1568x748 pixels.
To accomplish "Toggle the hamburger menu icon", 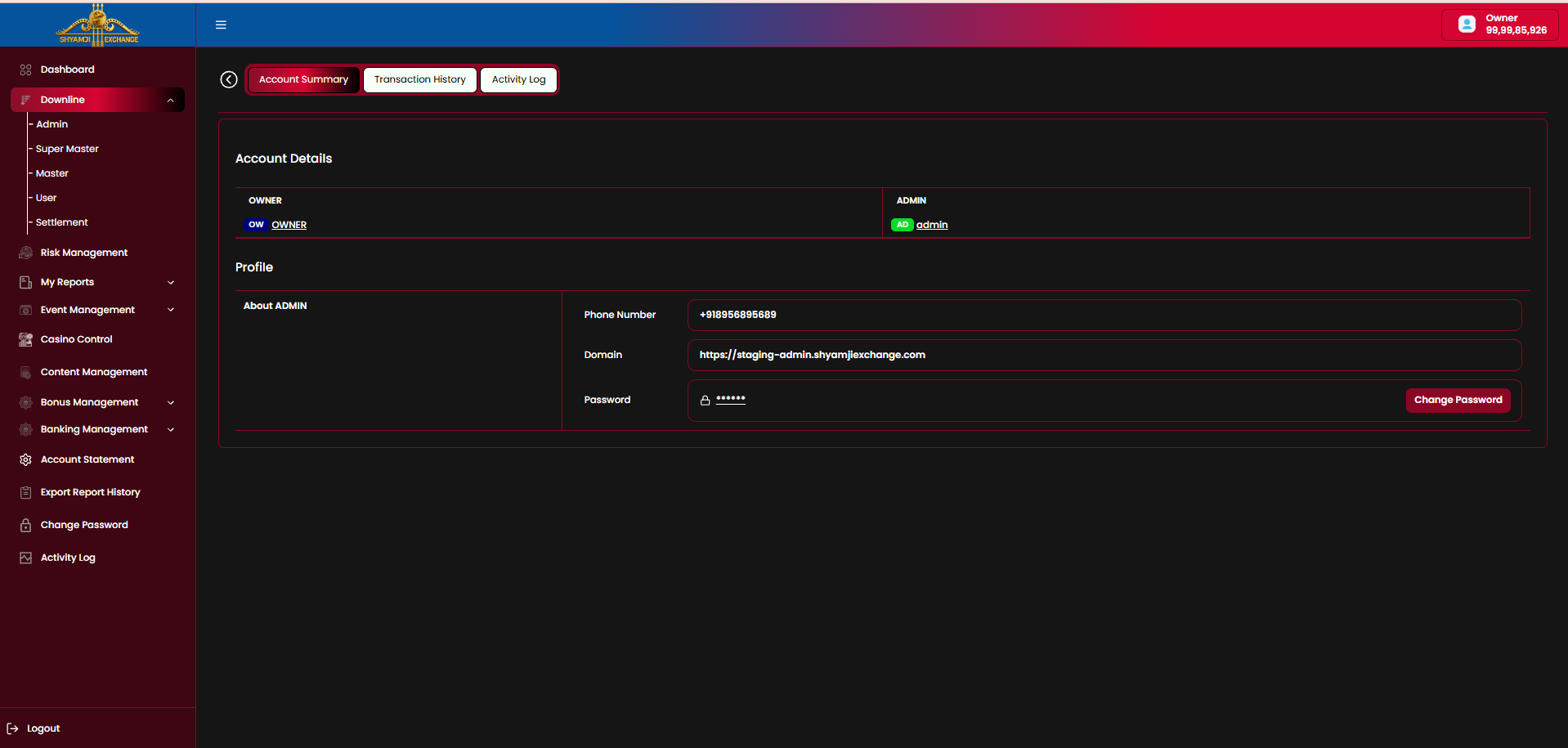I will [x=221, y=25].
